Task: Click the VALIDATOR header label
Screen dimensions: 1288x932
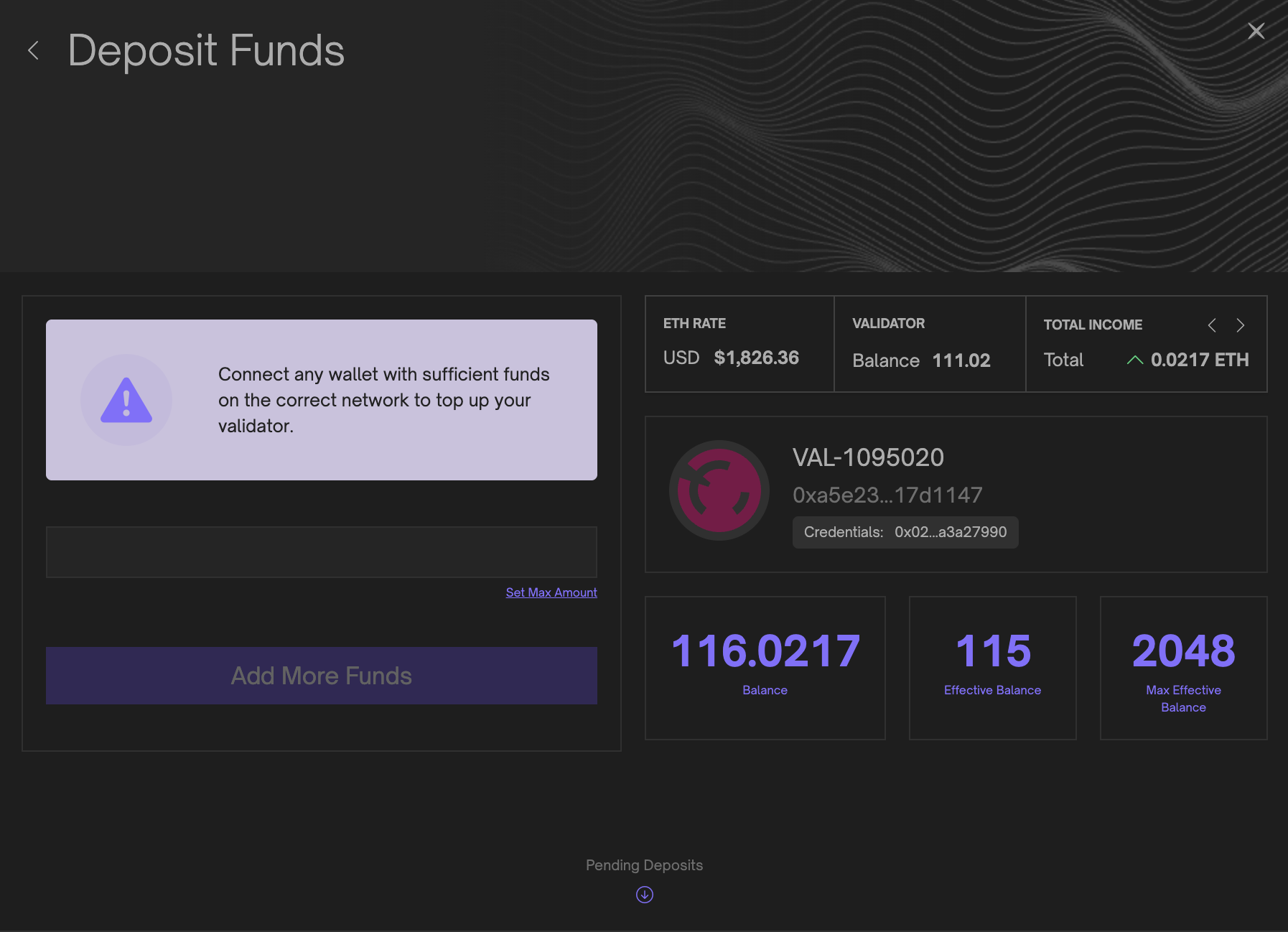Action: [888, 323]
